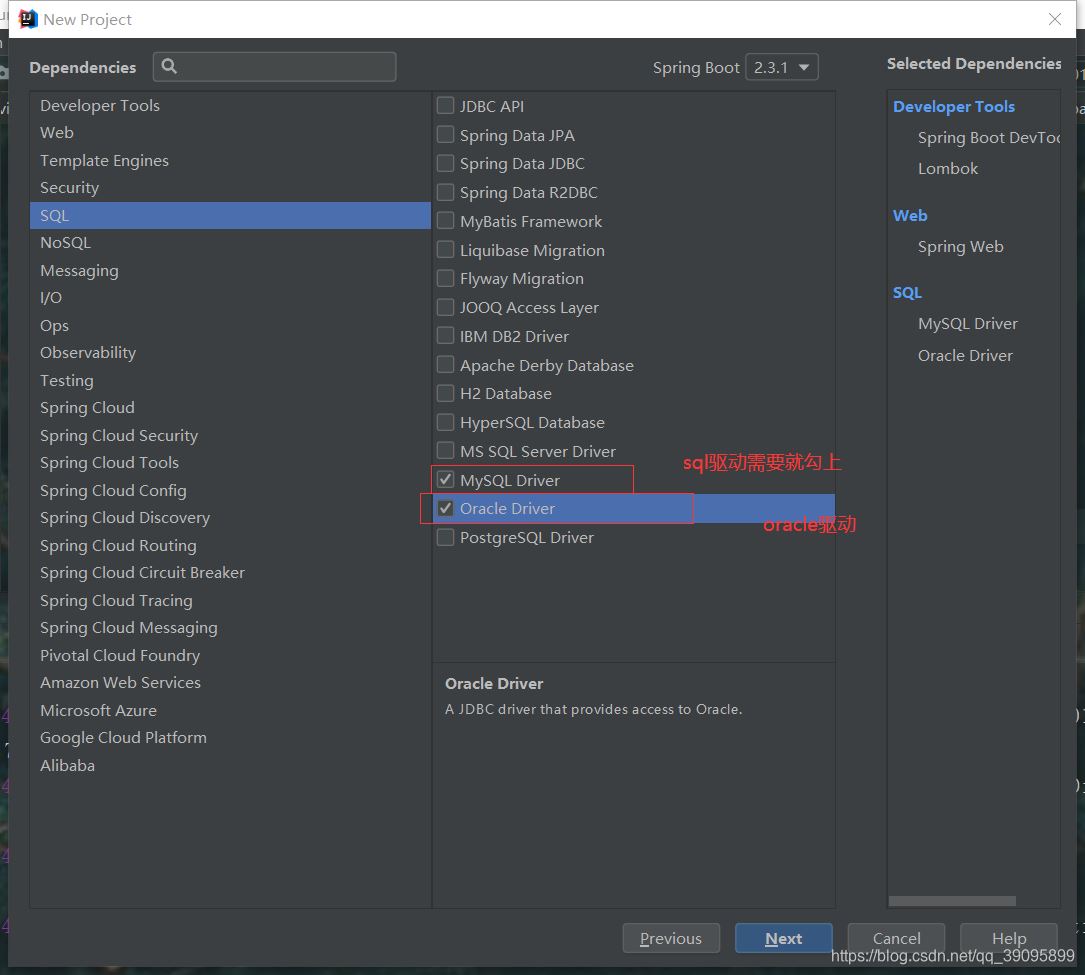Screen dimensions: 1085x975
Task: Enable the H2 Database checkbox
Action: tap(446, 393)
